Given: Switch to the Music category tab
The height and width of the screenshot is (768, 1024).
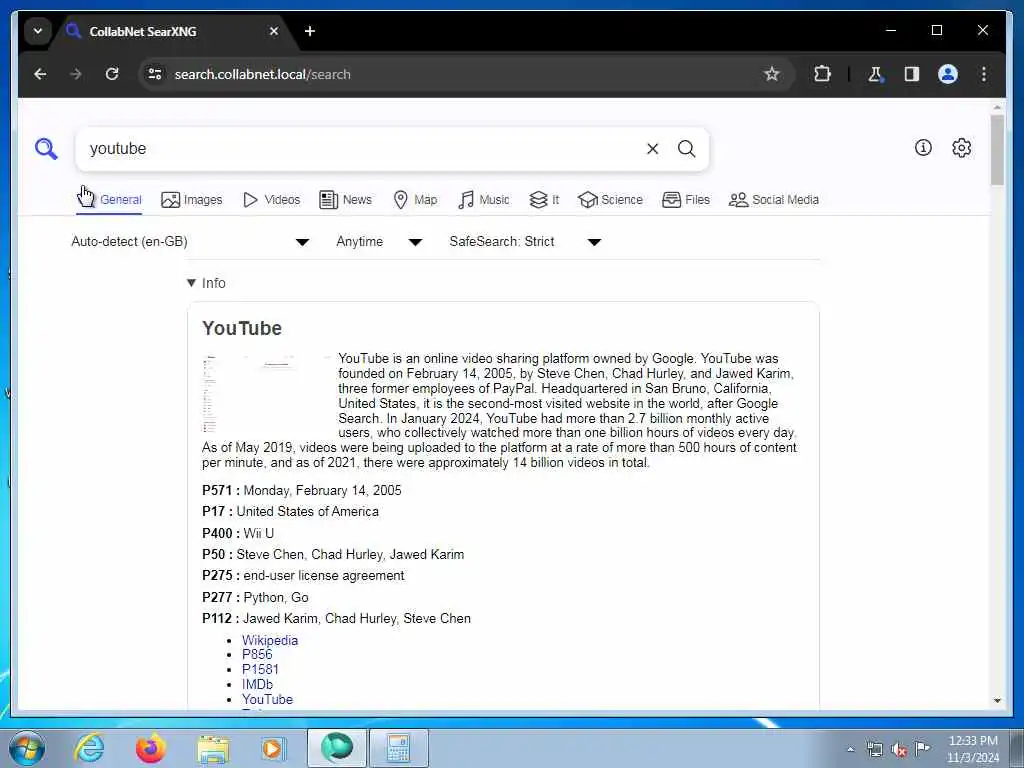Looking at the screenshot, I should (x=484, y=200).
